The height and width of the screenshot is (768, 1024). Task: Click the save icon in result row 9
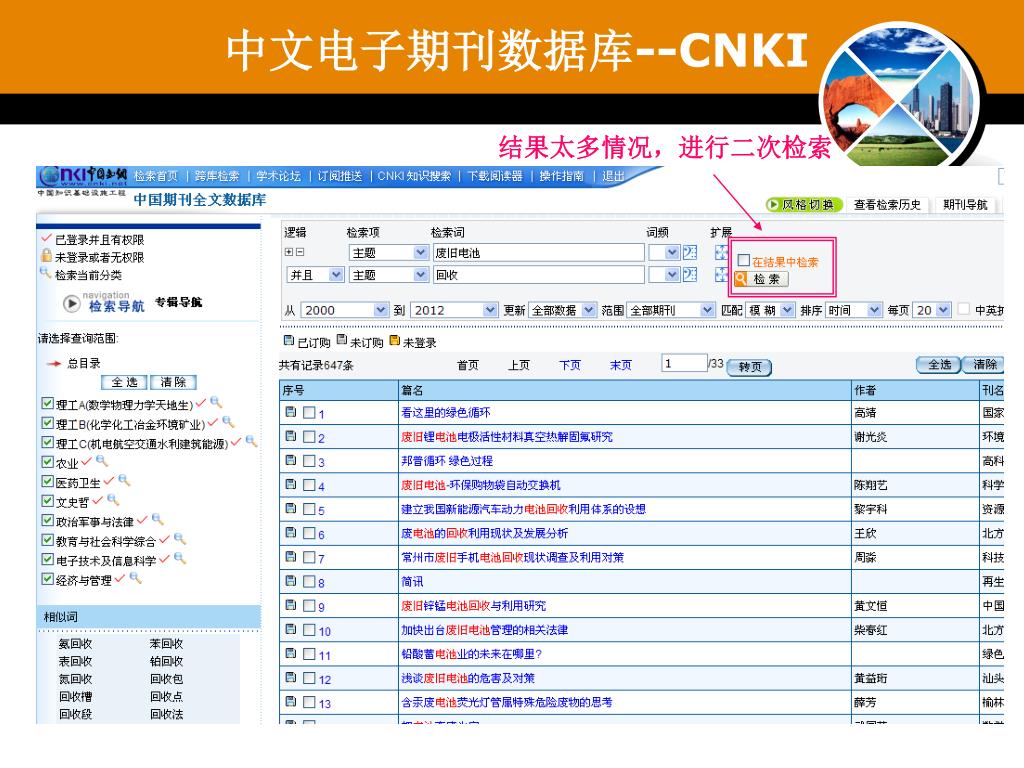click(x=291, y=605)
